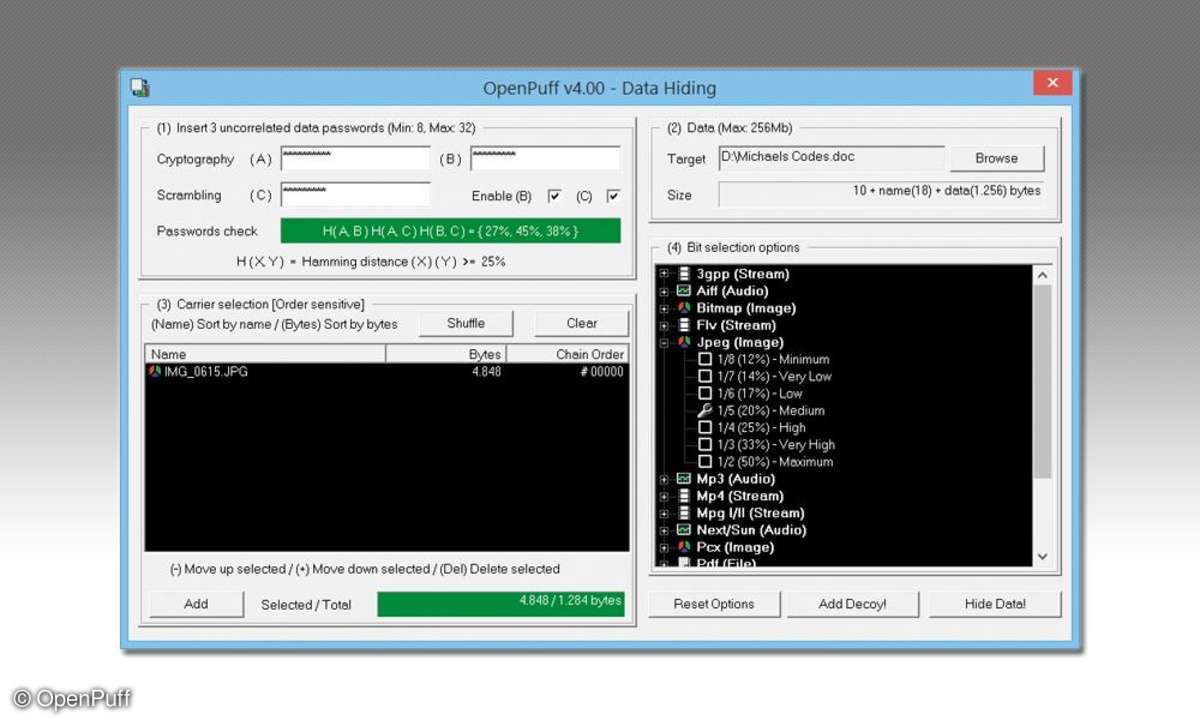Expand the Pcx (Image) tree node
This screenshot has width=1200, height=720.
pos(664,547)
